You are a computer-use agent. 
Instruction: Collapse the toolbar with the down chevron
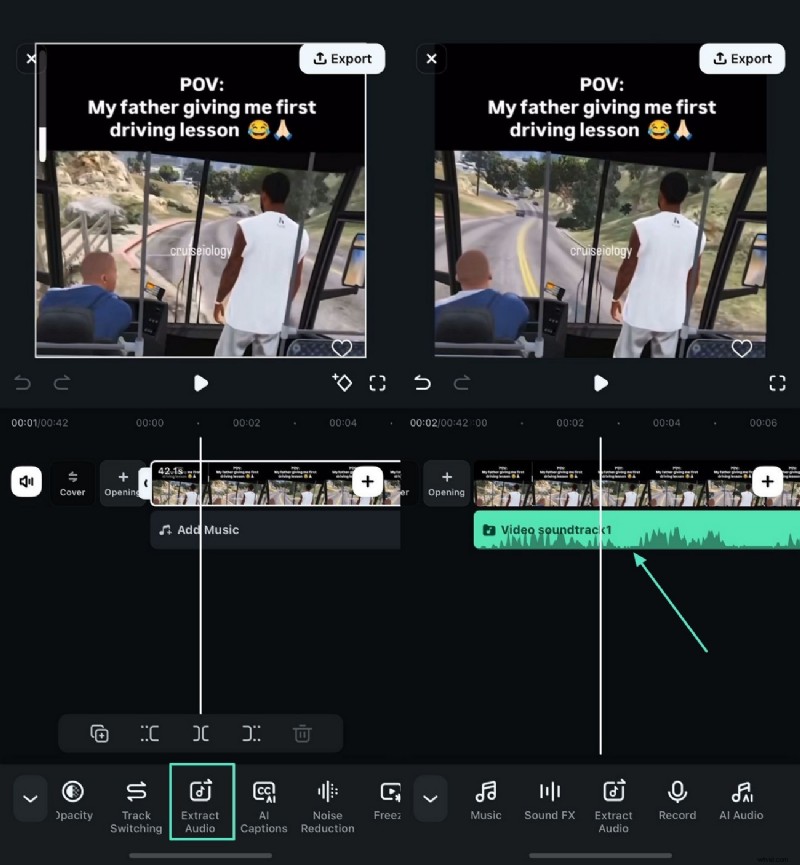coord(30,798)
